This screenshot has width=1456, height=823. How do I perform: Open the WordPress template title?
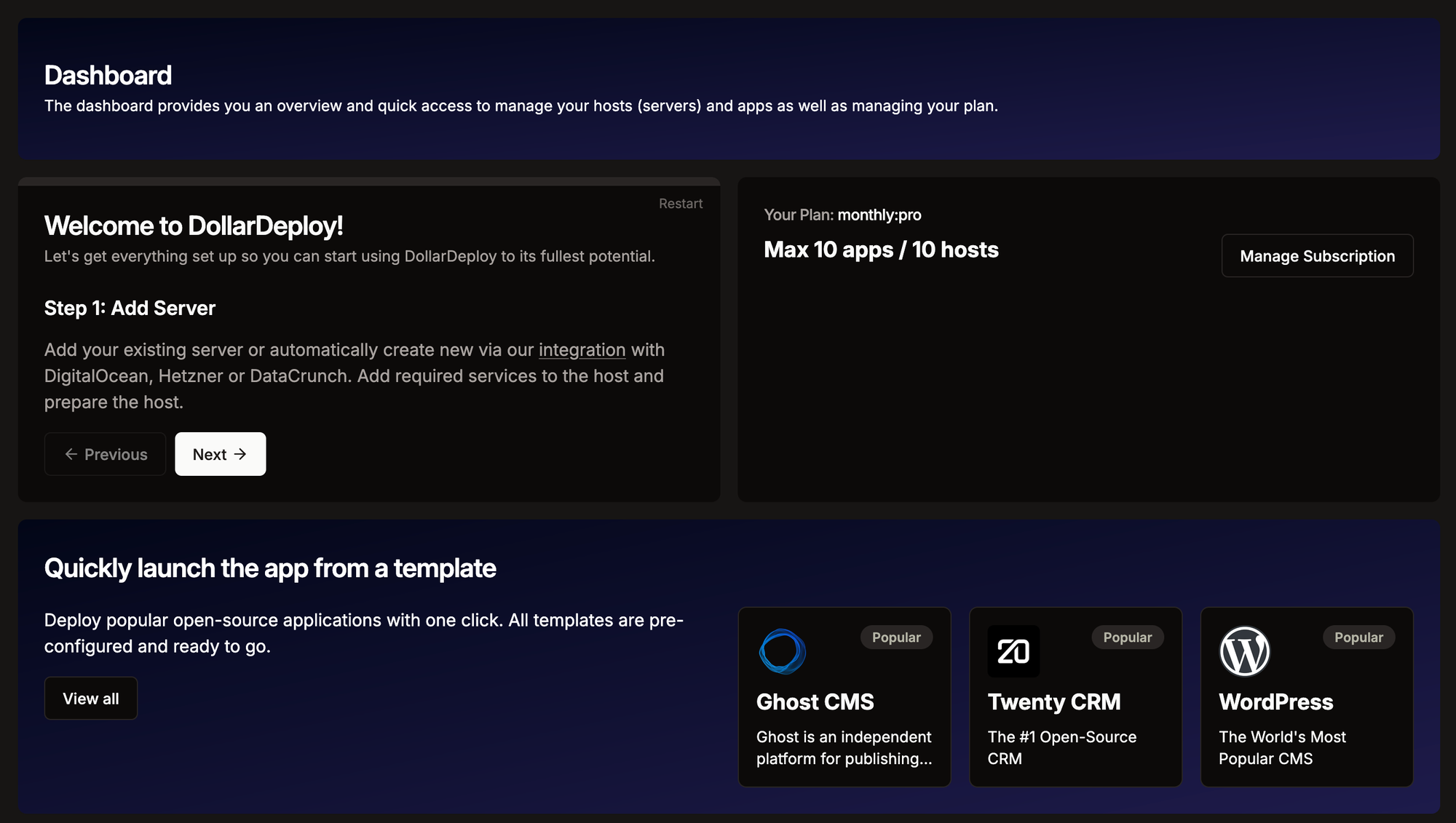point(1276,701)
